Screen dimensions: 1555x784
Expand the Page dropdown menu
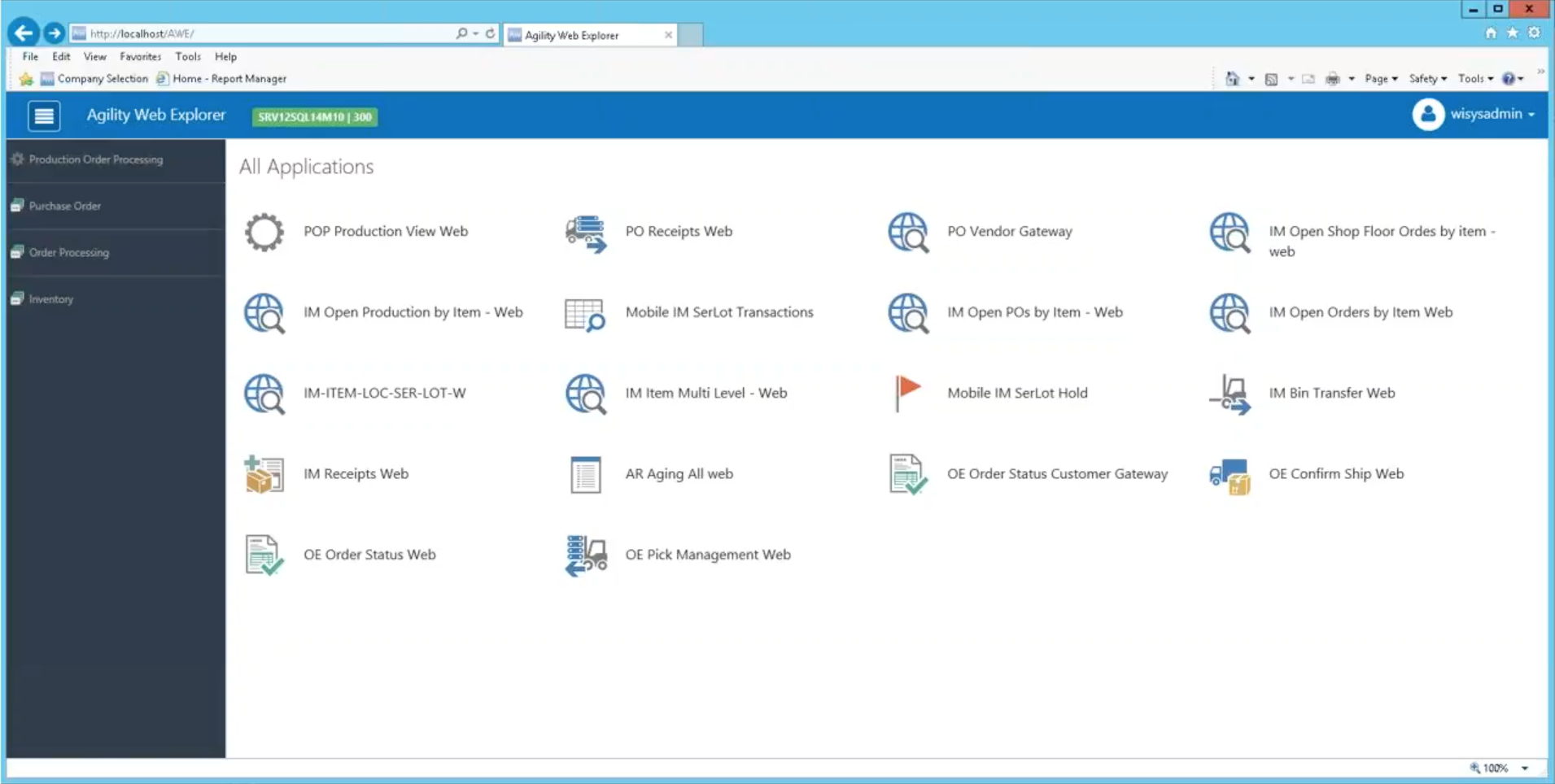(1381, 79)
